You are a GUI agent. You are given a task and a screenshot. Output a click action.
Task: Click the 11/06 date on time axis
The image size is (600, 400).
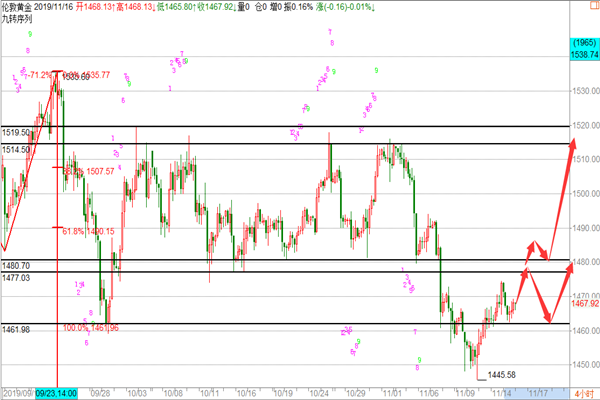tap(429, 393)
